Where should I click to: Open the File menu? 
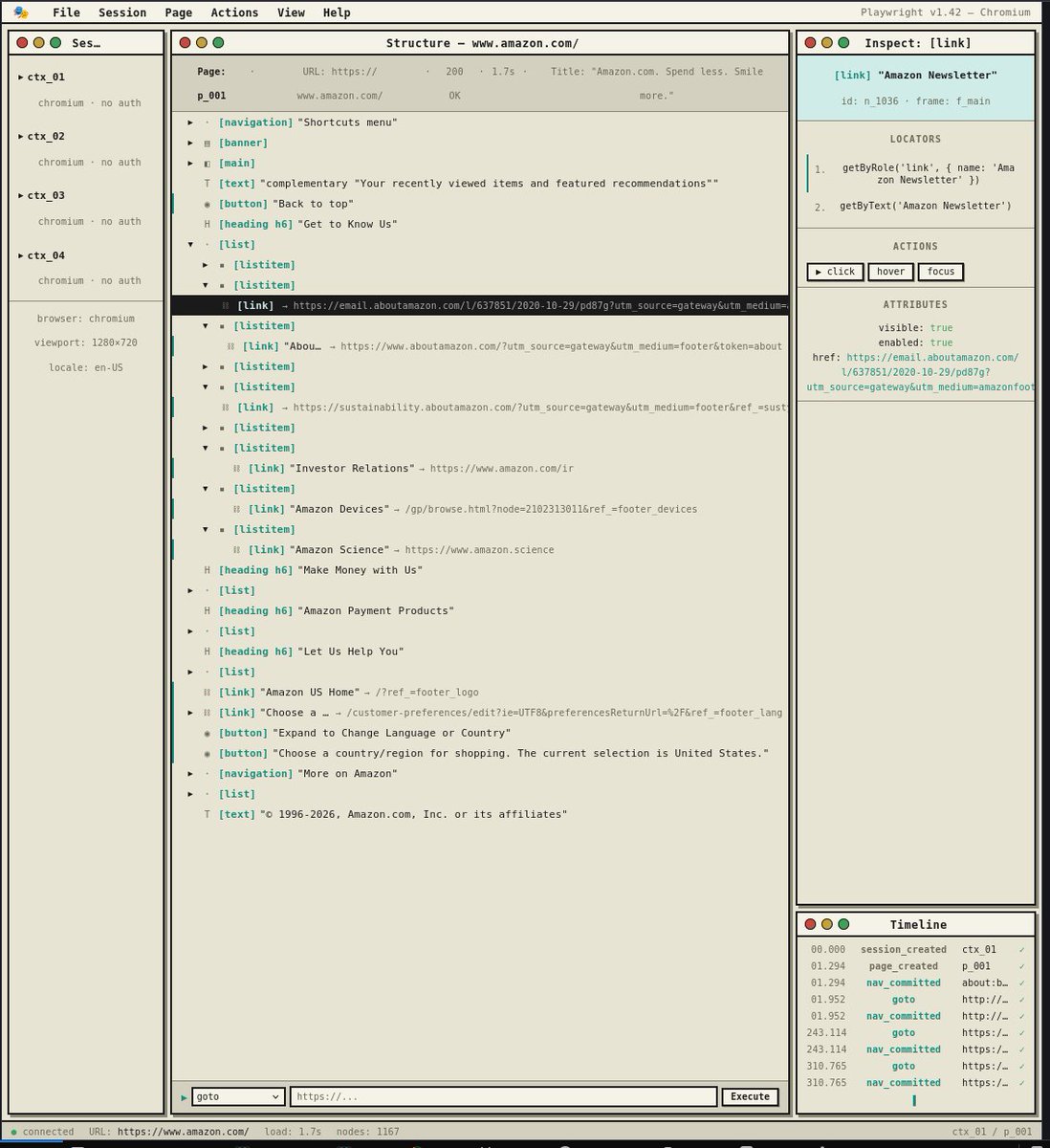click(x=66, y=12)
